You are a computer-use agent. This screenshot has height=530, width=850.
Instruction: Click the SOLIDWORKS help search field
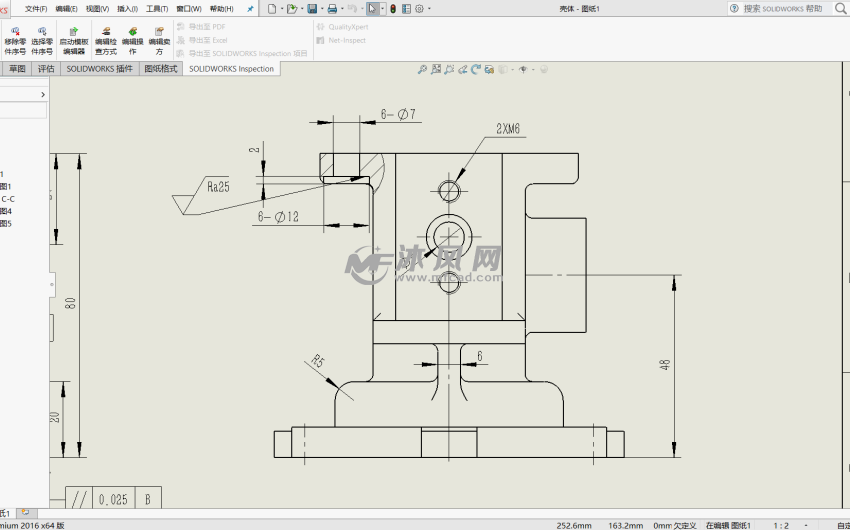[x=787, y=9]
